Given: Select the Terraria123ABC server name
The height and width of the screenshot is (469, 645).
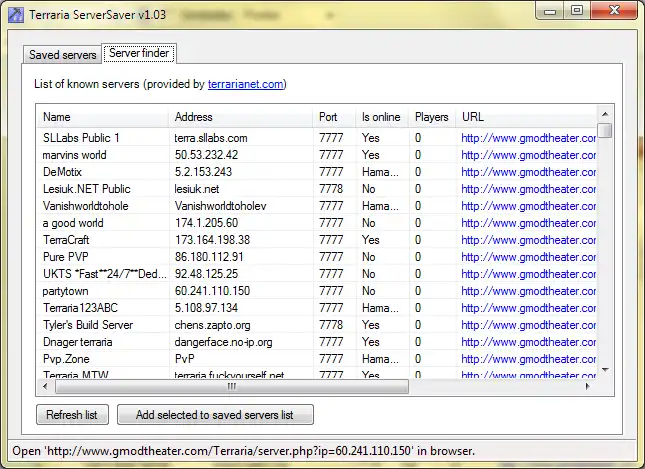Looking at the screenshot, I should click(80, 308).
